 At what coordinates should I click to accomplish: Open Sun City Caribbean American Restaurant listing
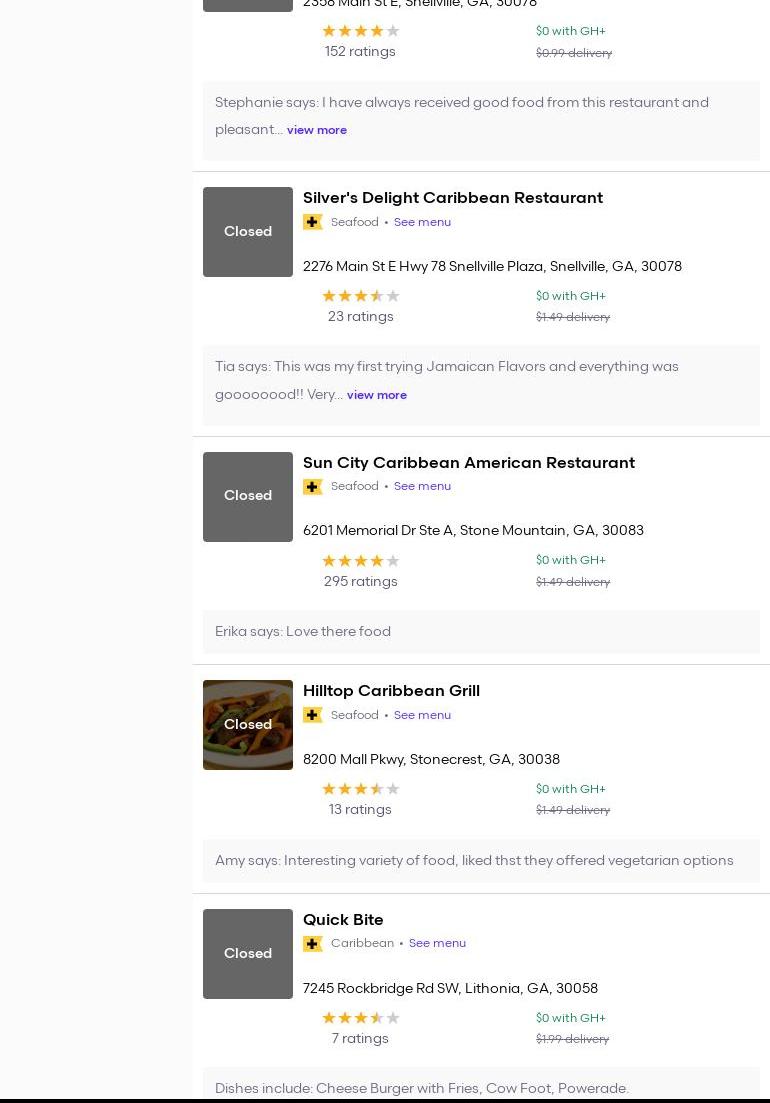tap(468, 463)
